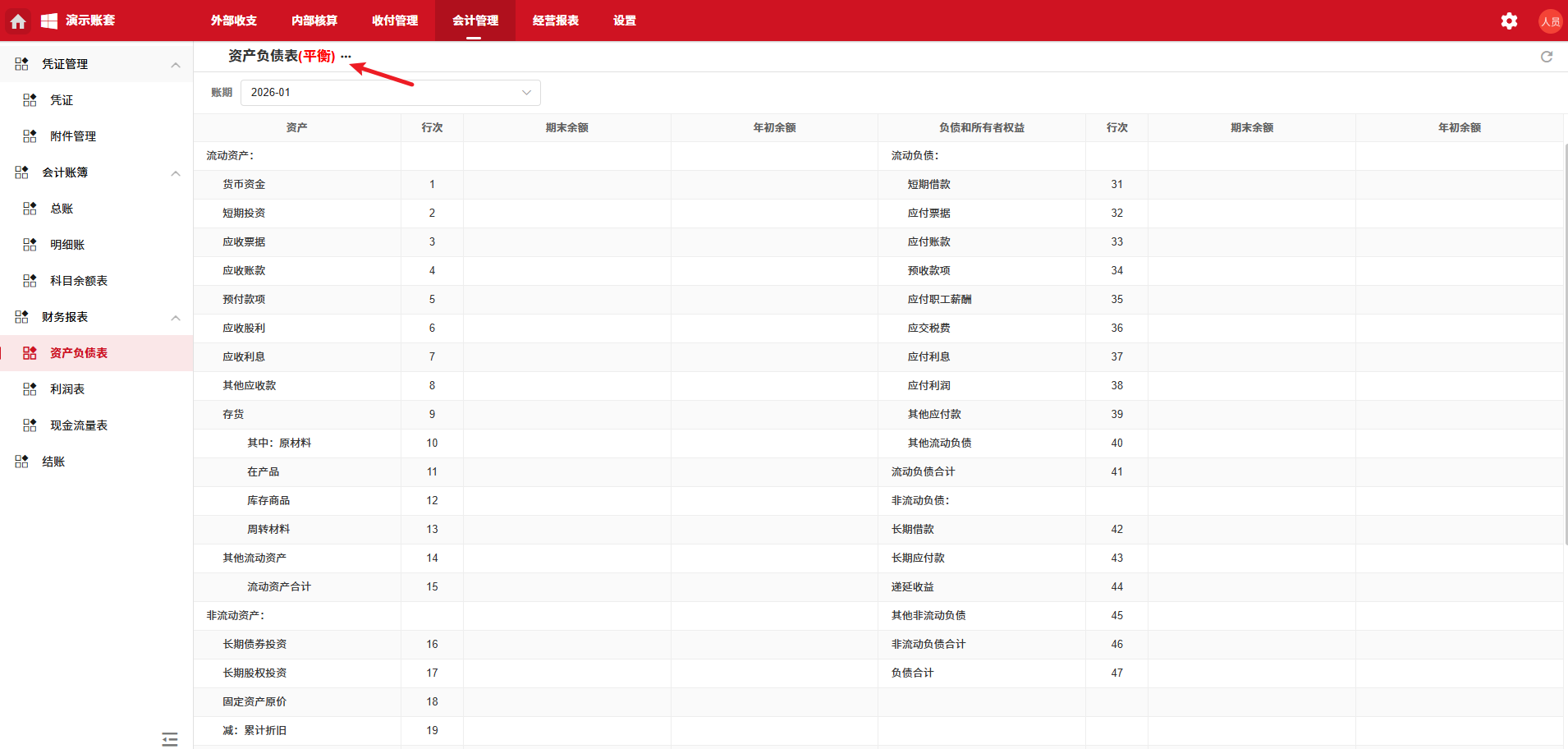The width and height of the screenshot is (1568, 749).
Task: Switch to the 经营报表 menu tab
Action: point(554,21)
